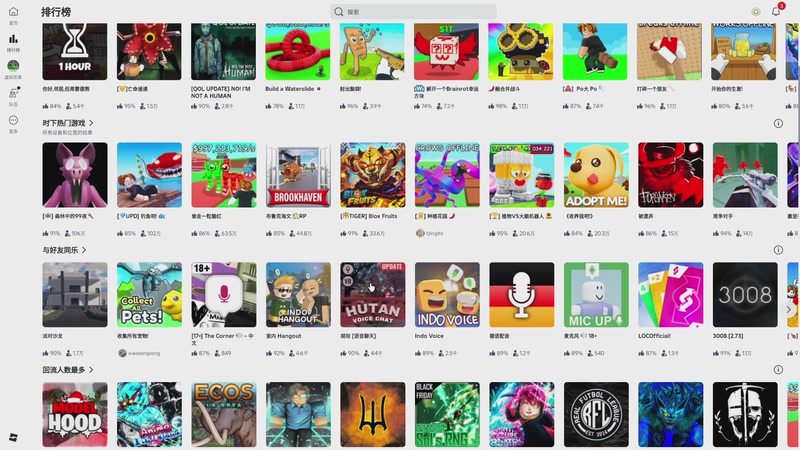Open the Blox Fruits game title link
Viewport: 800px width, 450px height.
click(x=368, y=216)
